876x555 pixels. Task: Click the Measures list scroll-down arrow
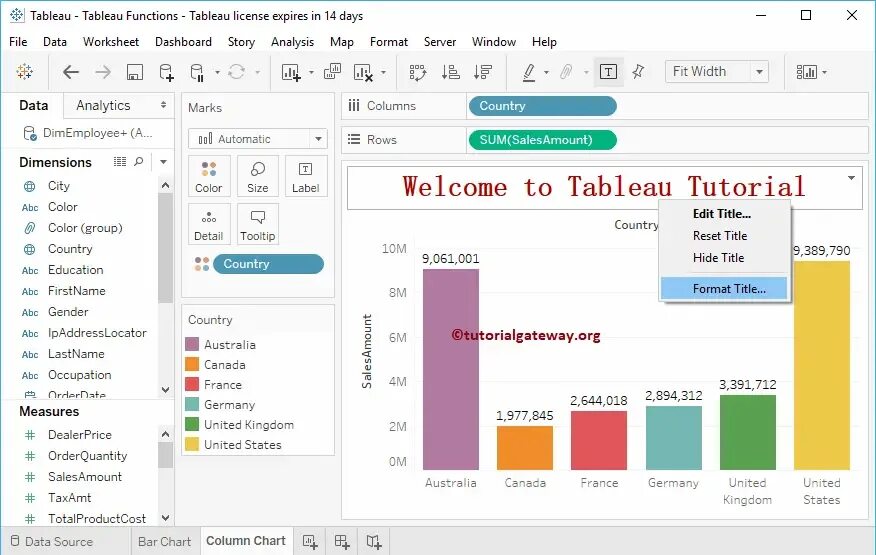pyautogui.click(x=165, y=518)
